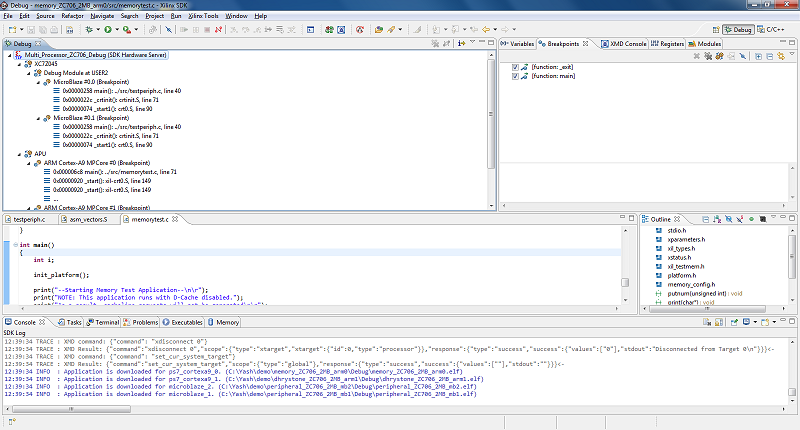Switch to the Variables tab

point(517,44)
